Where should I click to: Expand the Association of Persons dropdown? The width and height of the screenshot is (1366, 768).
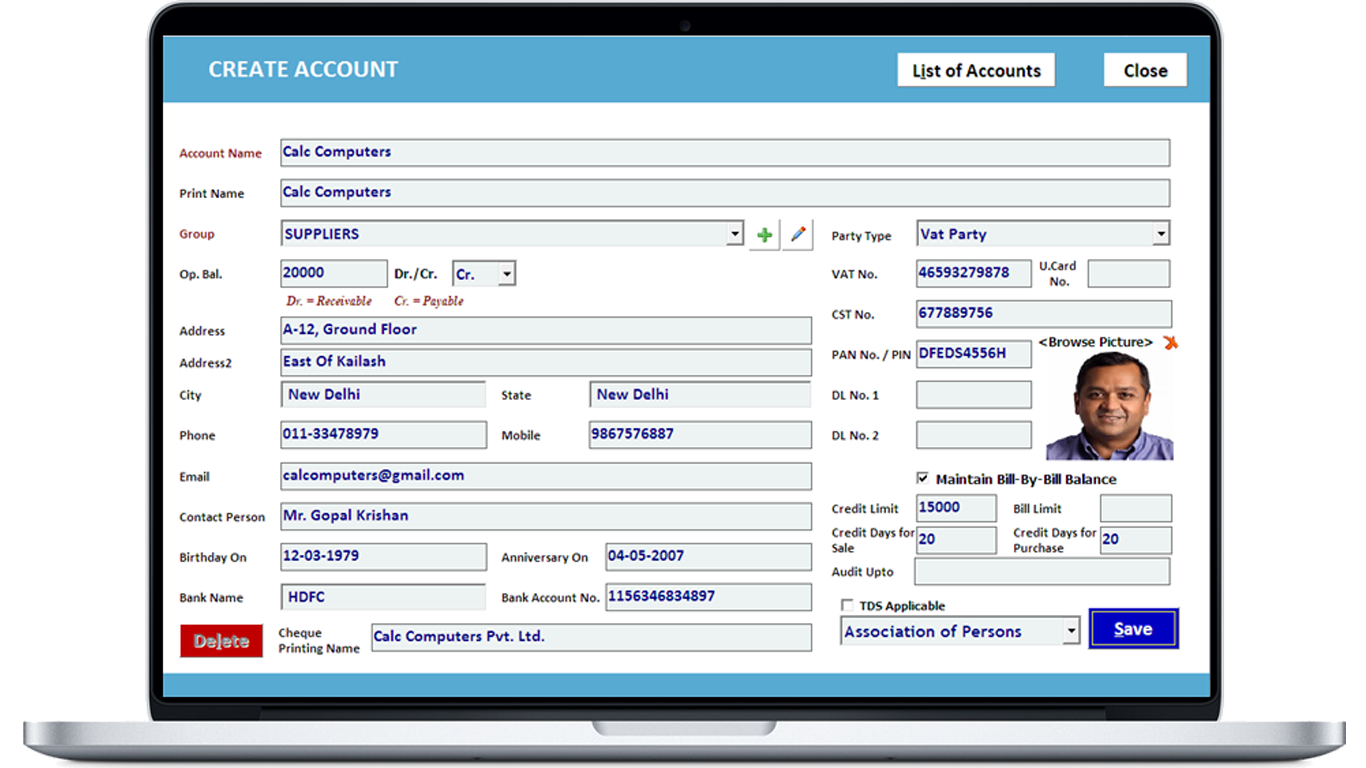click(x=1071, y=632)
